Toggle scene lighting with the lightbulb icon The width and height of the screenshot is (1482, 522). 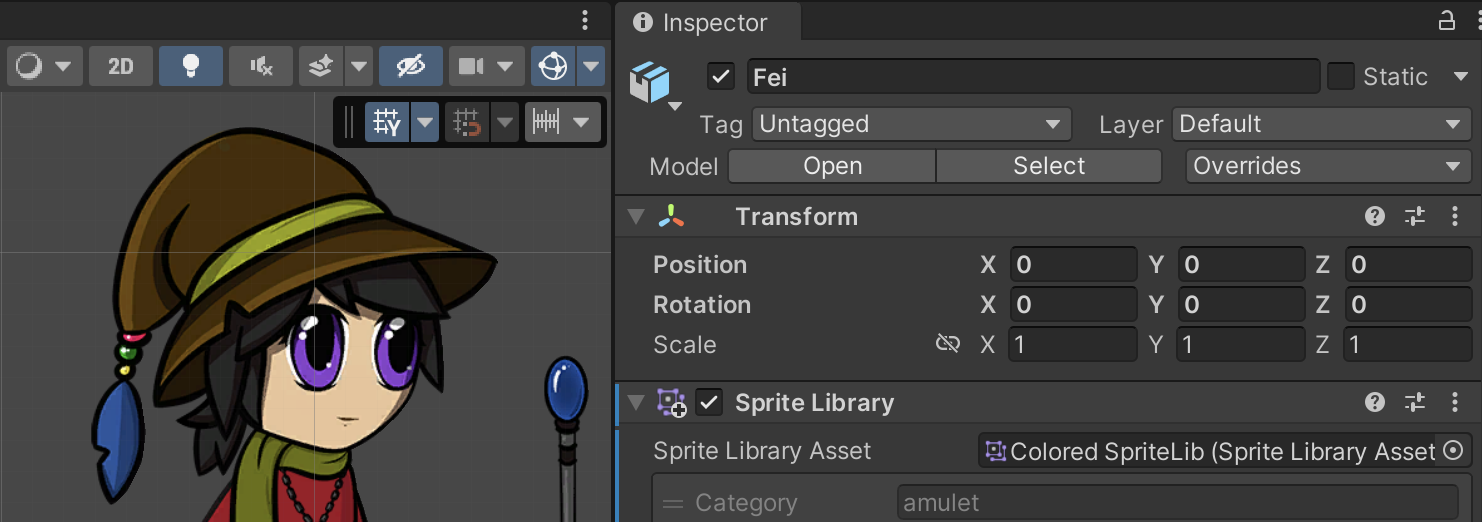[190, 67]
